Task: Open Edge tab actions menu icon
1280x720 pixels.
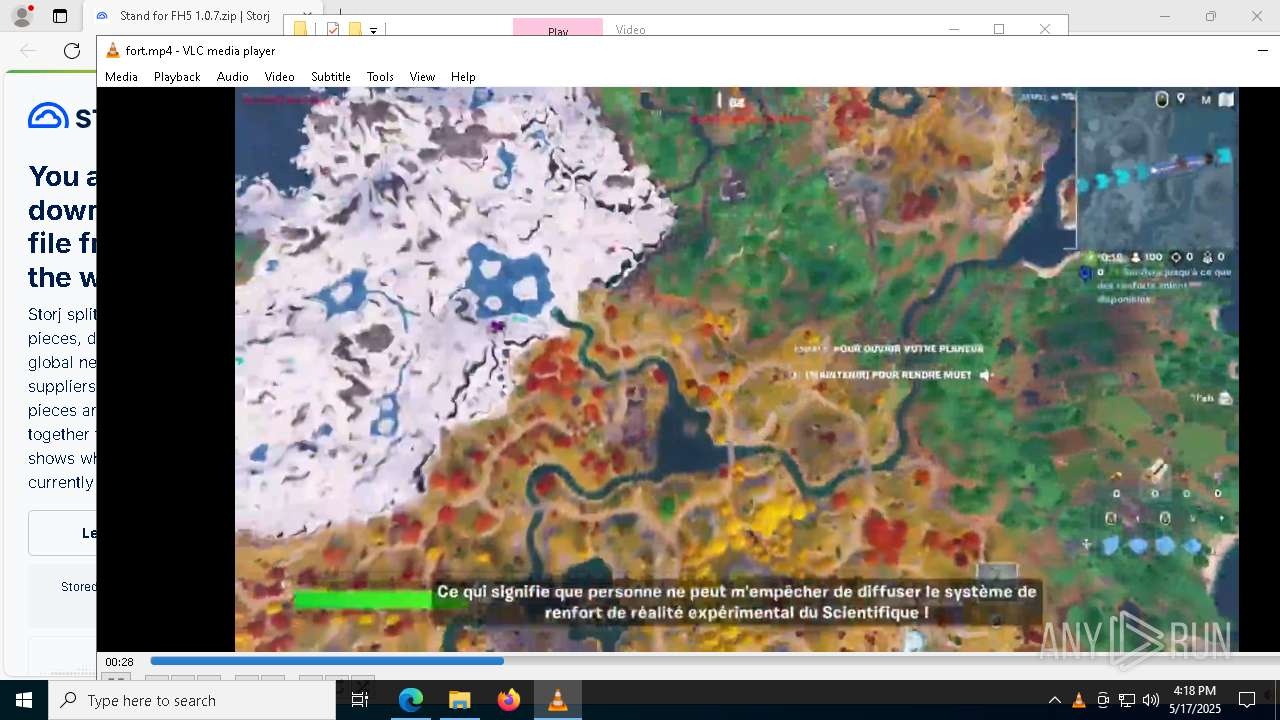Action: pyautogui.click(x=60, y=16)
